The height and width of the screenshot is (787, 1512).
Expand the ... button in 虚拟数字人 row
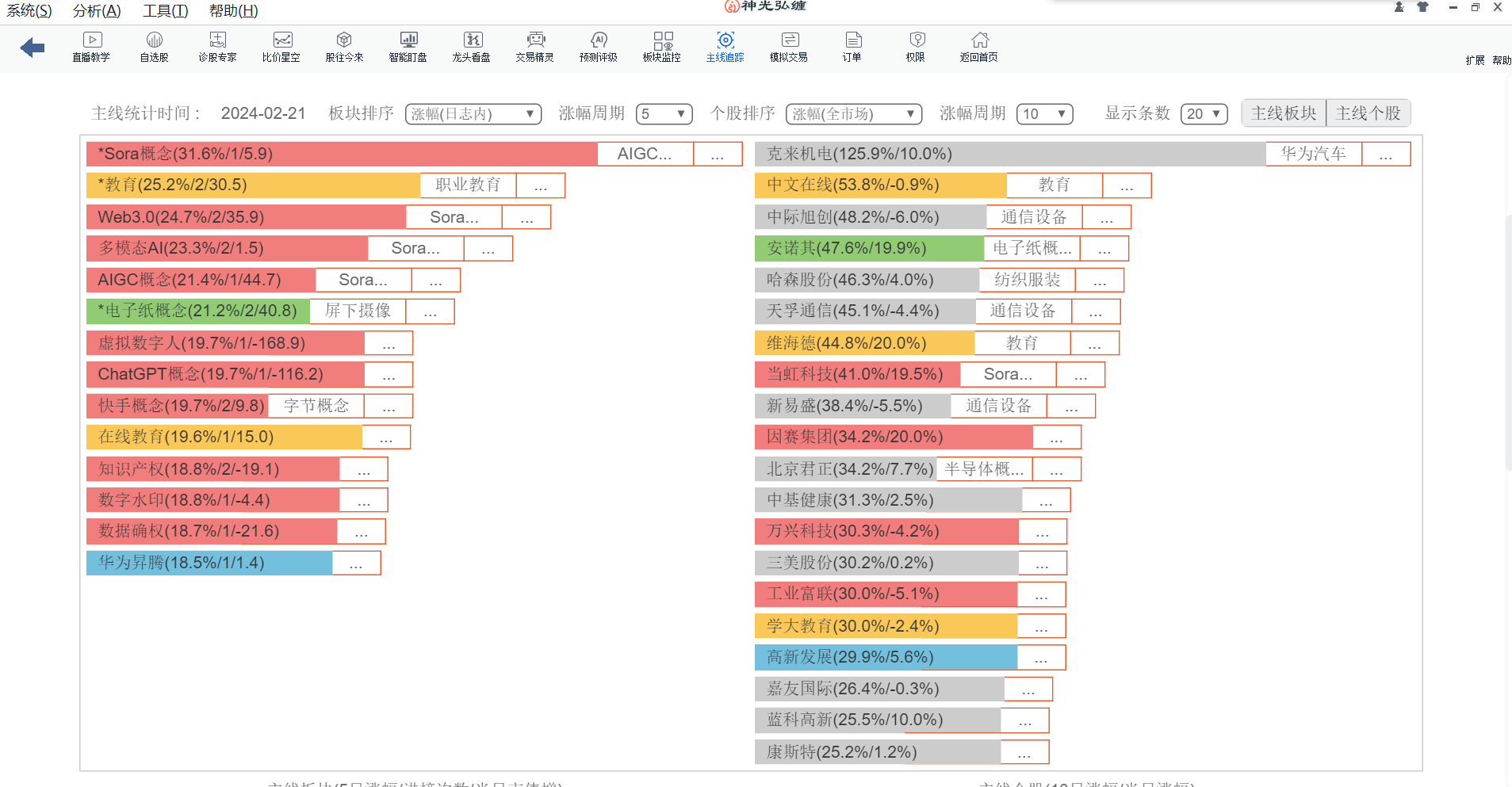(x=389, y=343)
